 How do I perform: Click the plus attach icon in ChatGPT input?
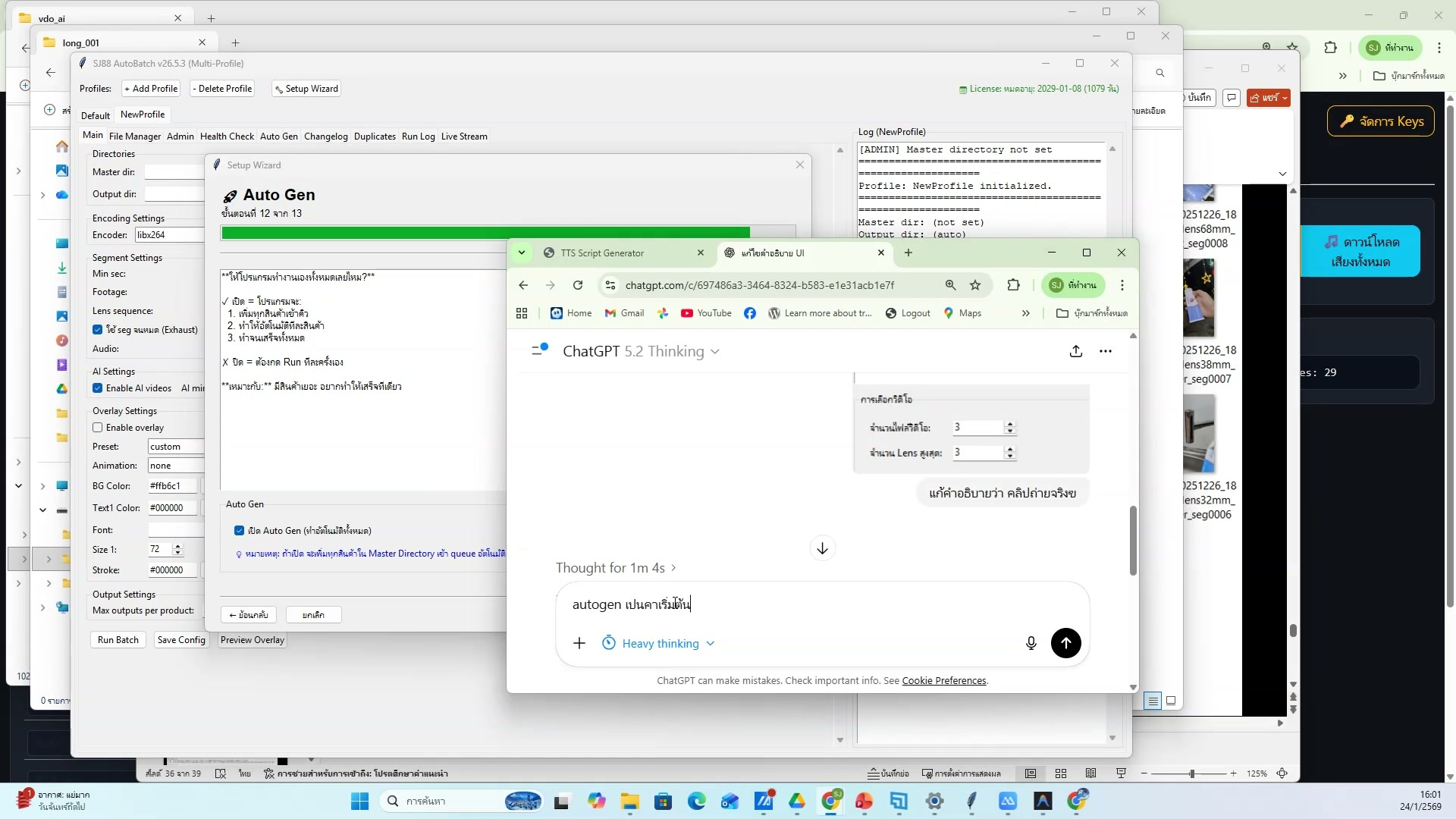(579, 643)
